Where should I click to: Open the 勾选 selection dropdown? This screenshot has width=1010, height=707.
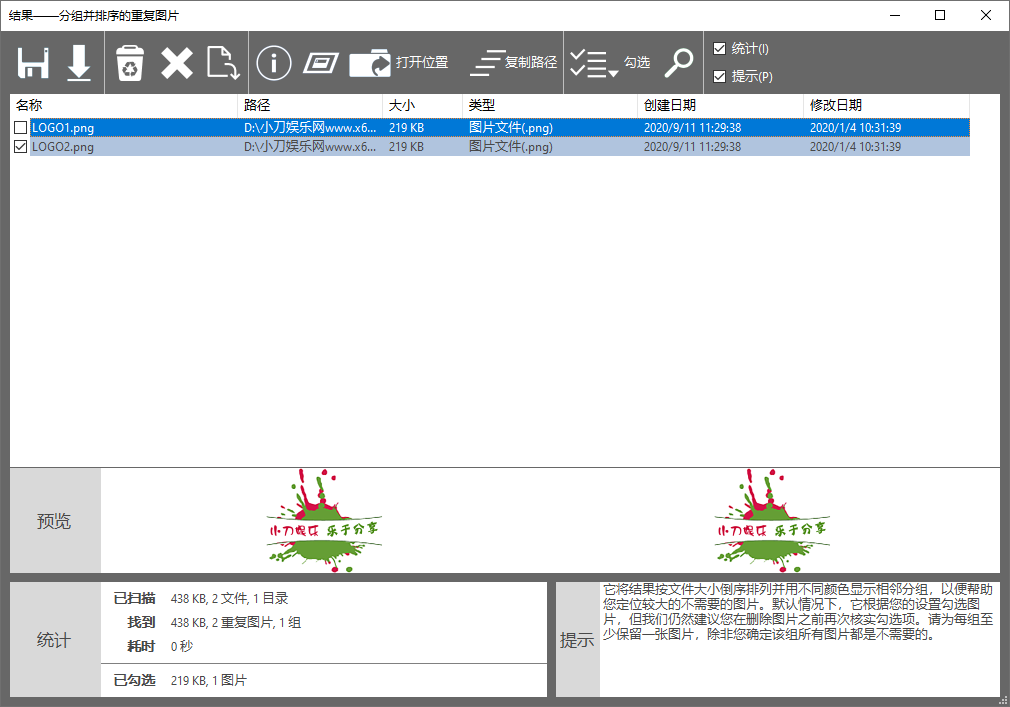610,63
